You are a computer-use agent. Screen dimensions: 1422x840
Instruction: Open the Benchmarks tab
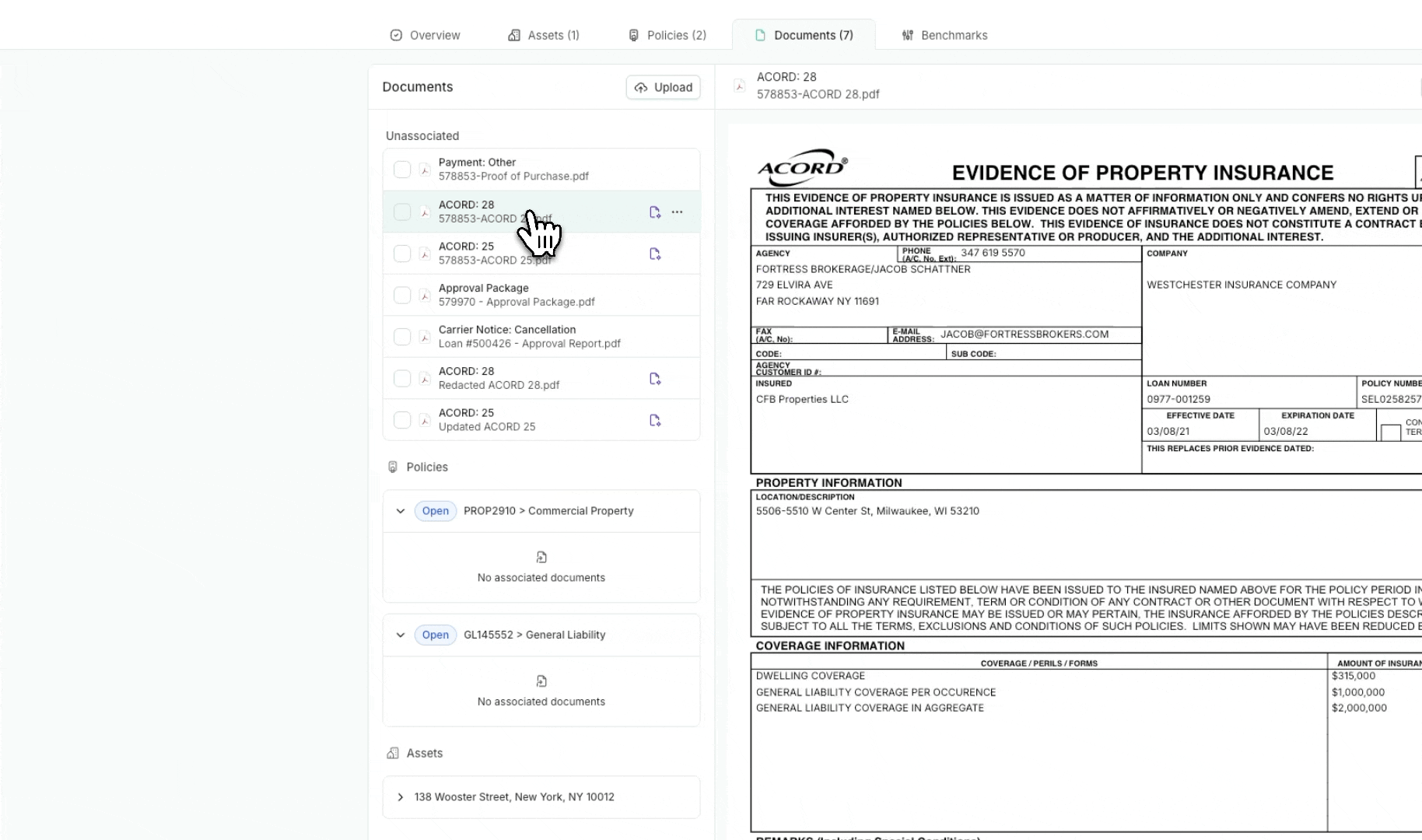[944, 35]
